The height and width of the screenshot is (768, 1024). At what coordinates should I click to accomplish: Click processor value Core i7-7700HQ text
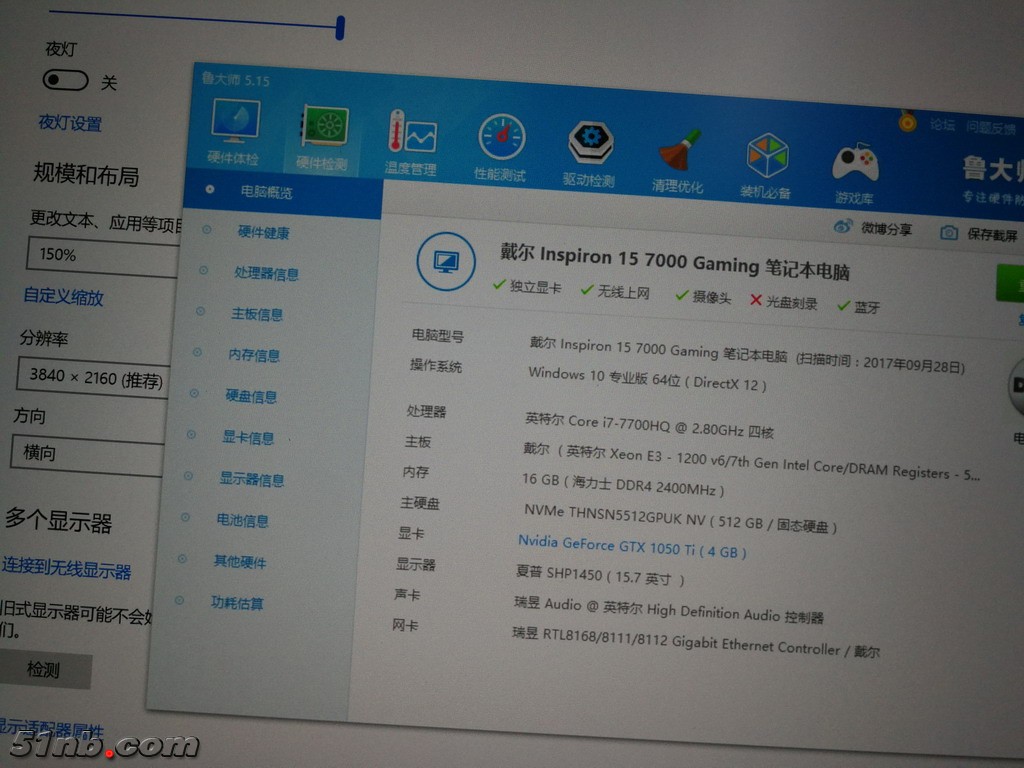[x=650, y=425]
